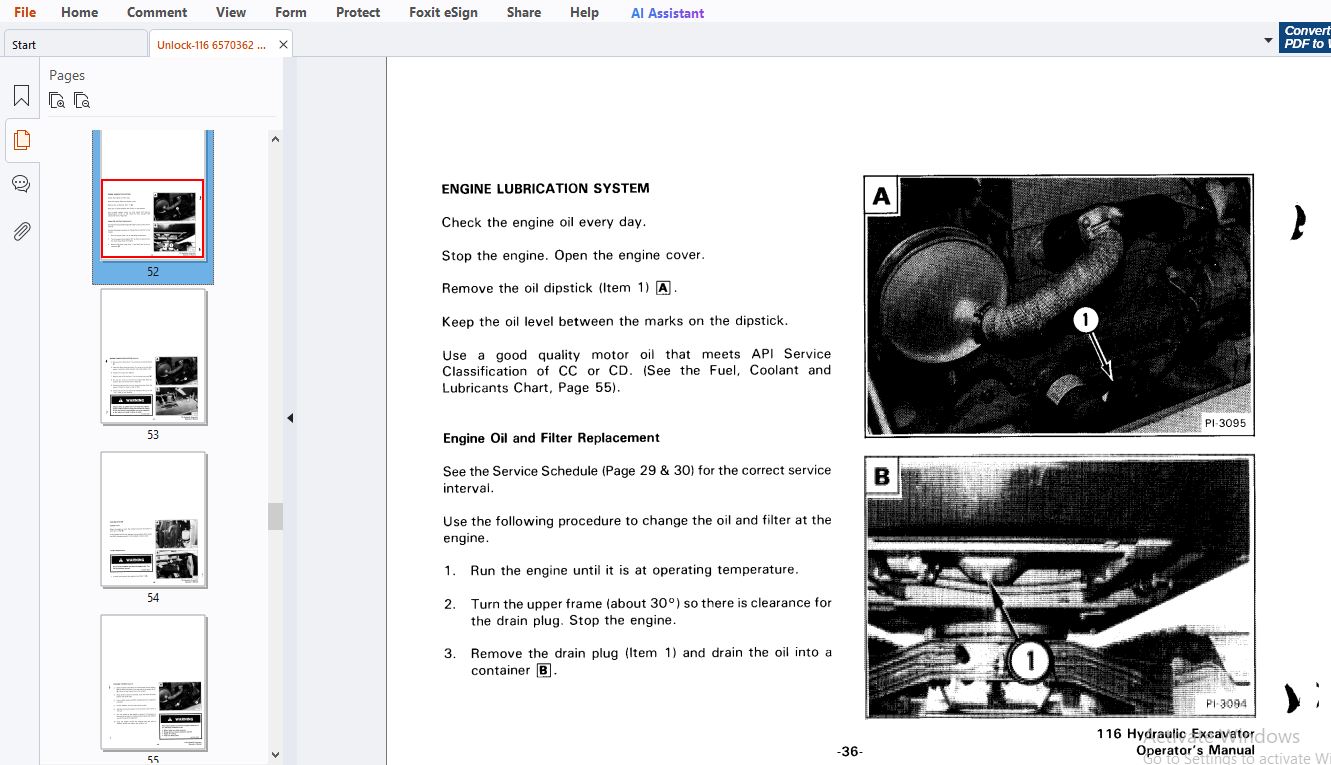This screenshot has width=1331, height=765.
Task: Click the "Check the engine oil every day" line
Action: pos(544,222)
